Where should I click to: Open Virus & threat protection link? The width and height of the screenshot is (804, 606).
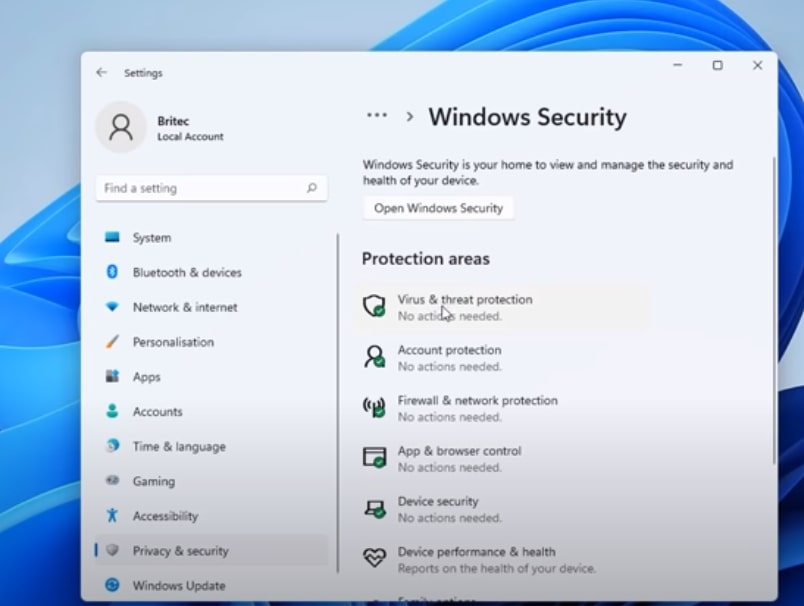pos(465,299)
